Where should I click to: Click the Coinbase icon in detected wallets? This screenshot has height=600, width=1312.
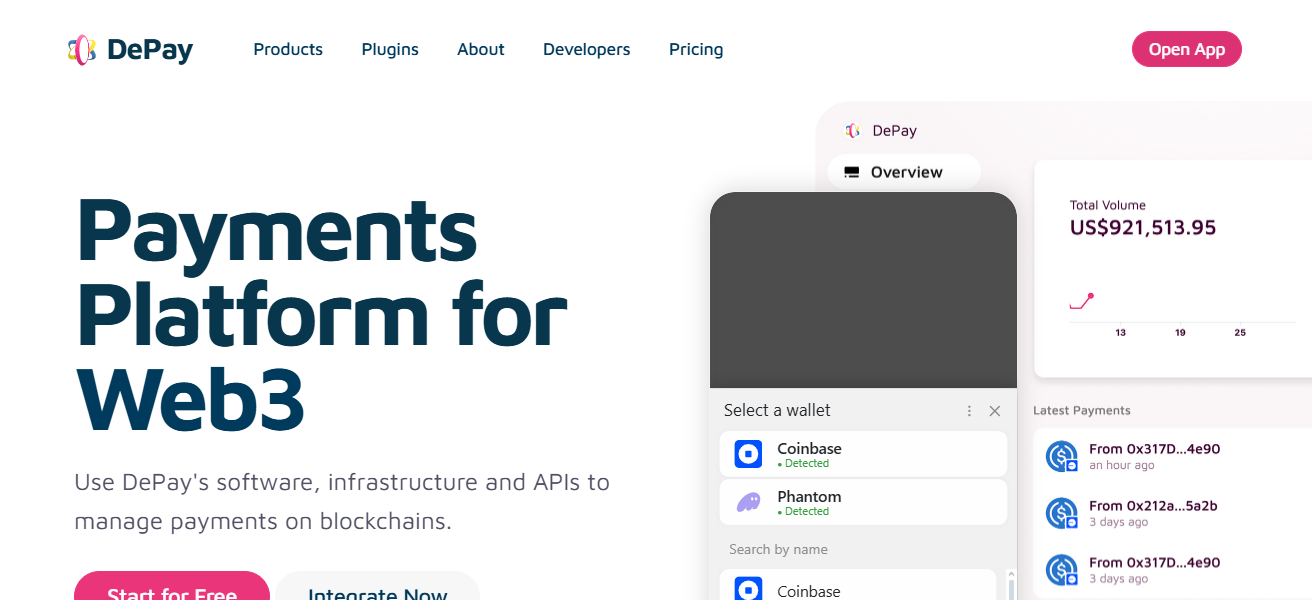pyautogui.click(x=748, y=455)
